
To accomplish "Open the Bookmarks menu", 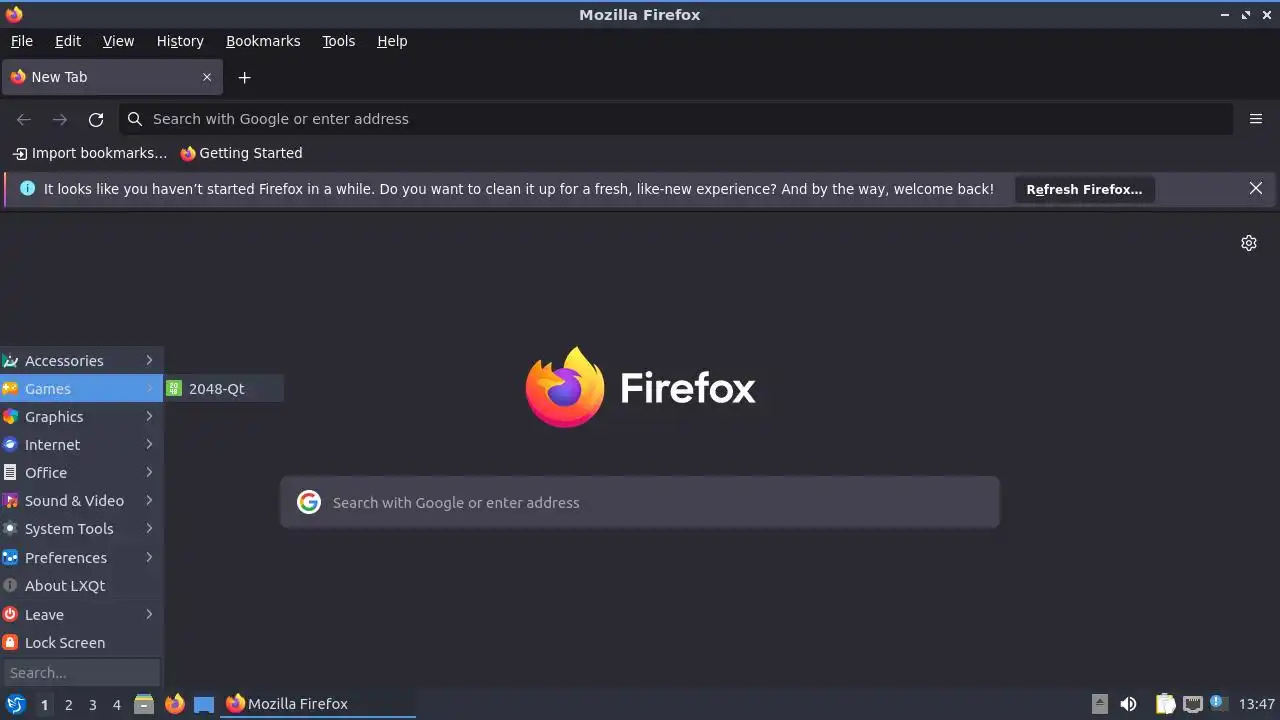I will [x=263, y=41].
